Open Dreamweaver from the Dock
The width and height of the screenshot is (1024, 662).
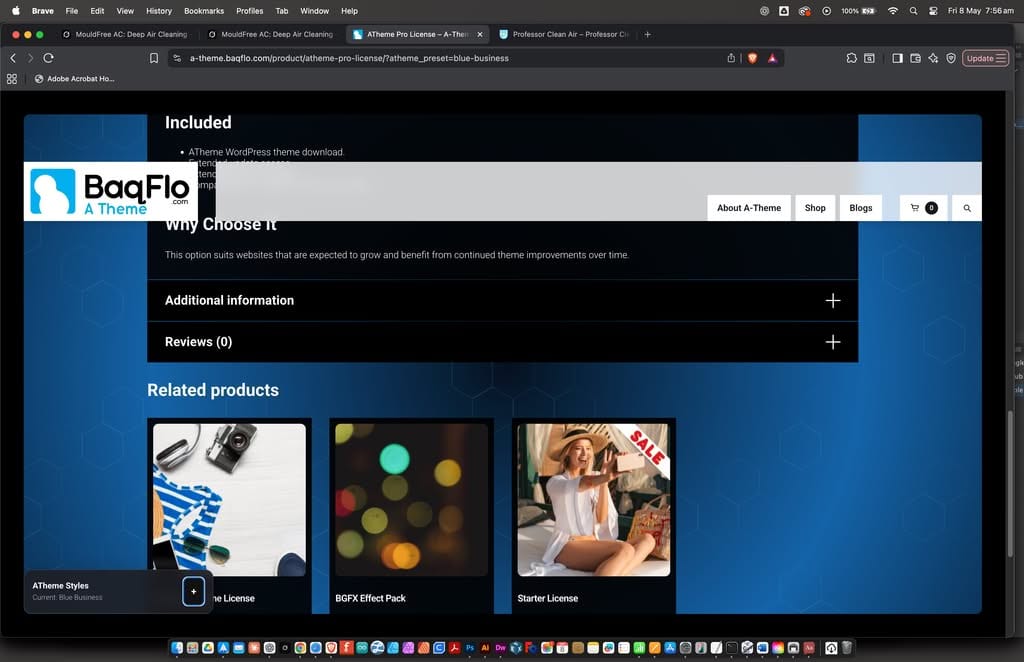coord(501,648)
